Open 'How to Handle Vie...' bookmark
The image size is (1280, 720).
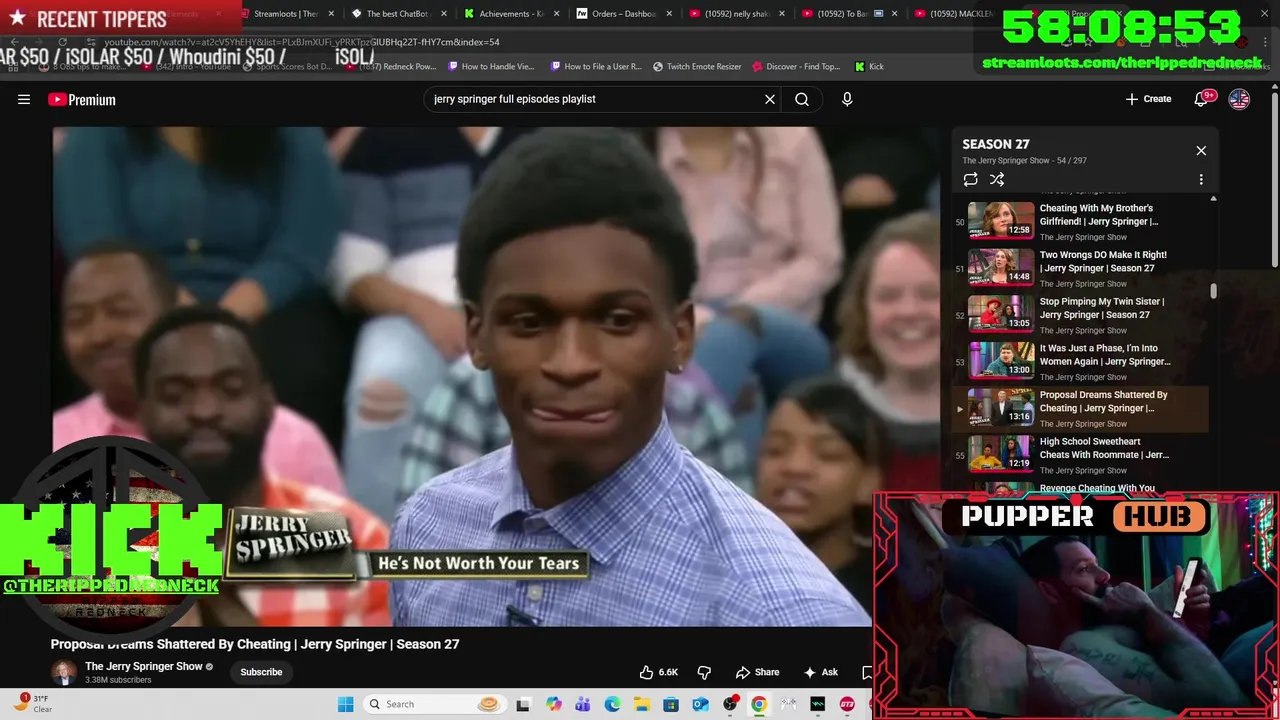(491, 66)
